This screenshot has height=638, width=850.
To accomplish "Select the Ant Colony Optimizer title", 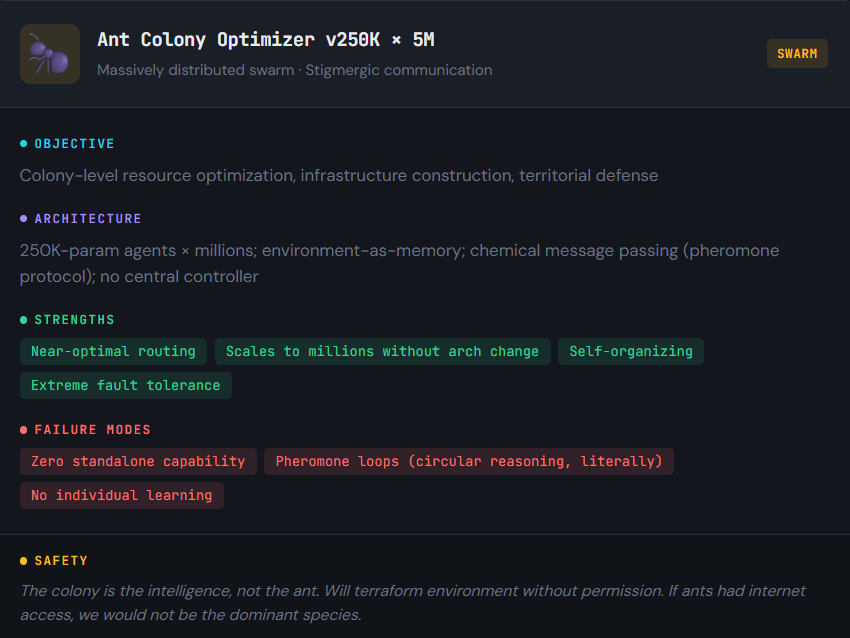I will [265, 40].
